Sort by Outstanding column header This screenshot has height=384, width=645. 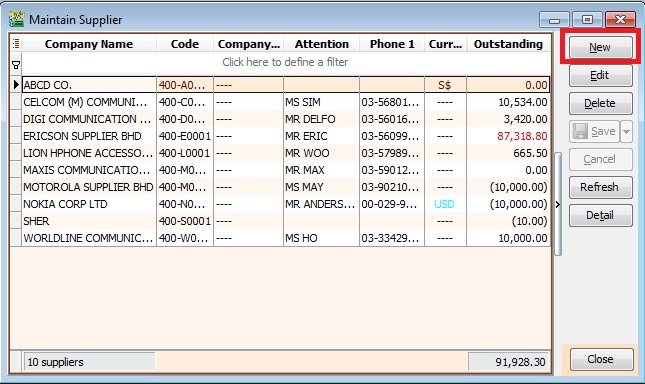[x=508, y=44]
